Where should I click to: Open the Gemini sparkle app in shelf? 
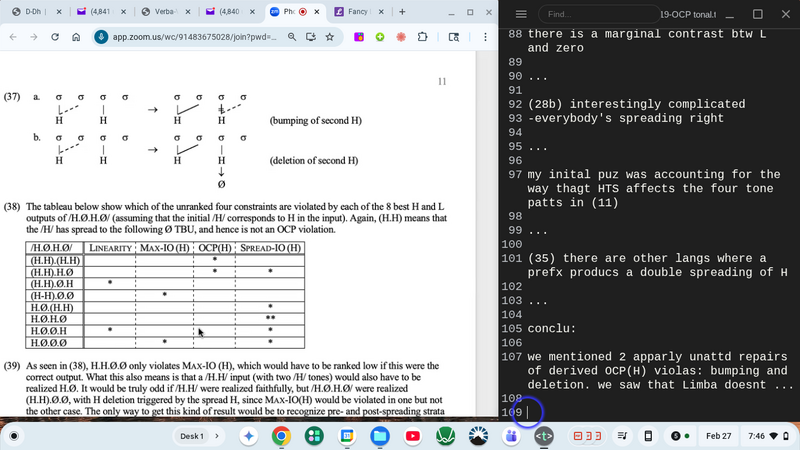248,436
